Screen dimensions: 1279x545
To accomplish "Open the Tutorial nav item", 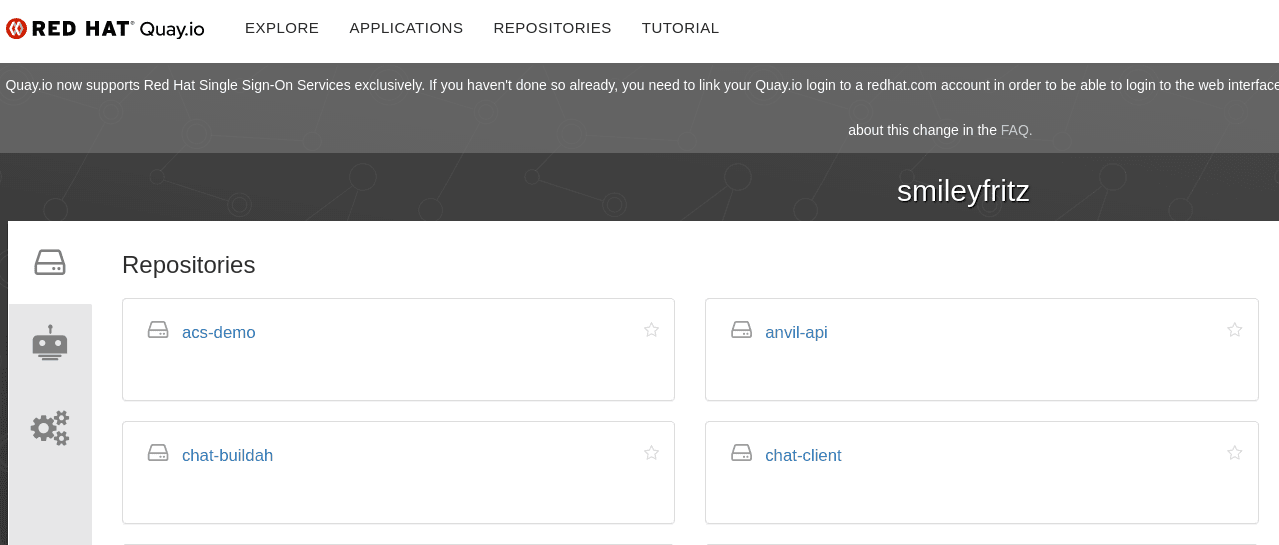I will [x=680, y=28].
